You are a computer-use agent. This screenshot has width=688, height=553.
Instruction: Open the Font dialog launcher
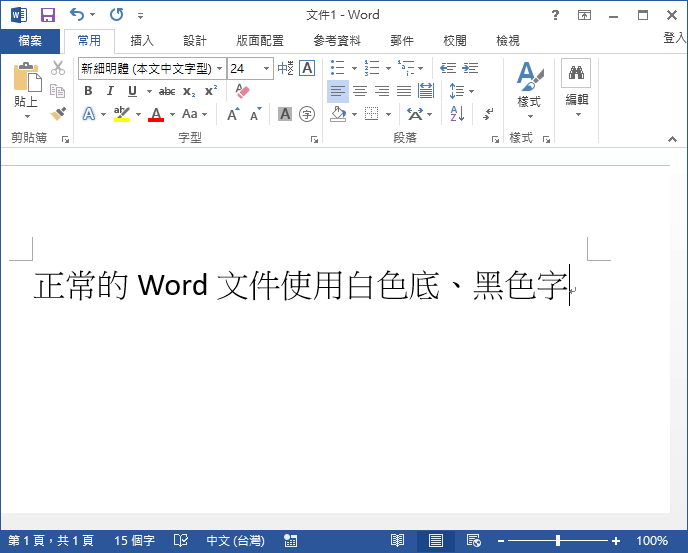314,140
